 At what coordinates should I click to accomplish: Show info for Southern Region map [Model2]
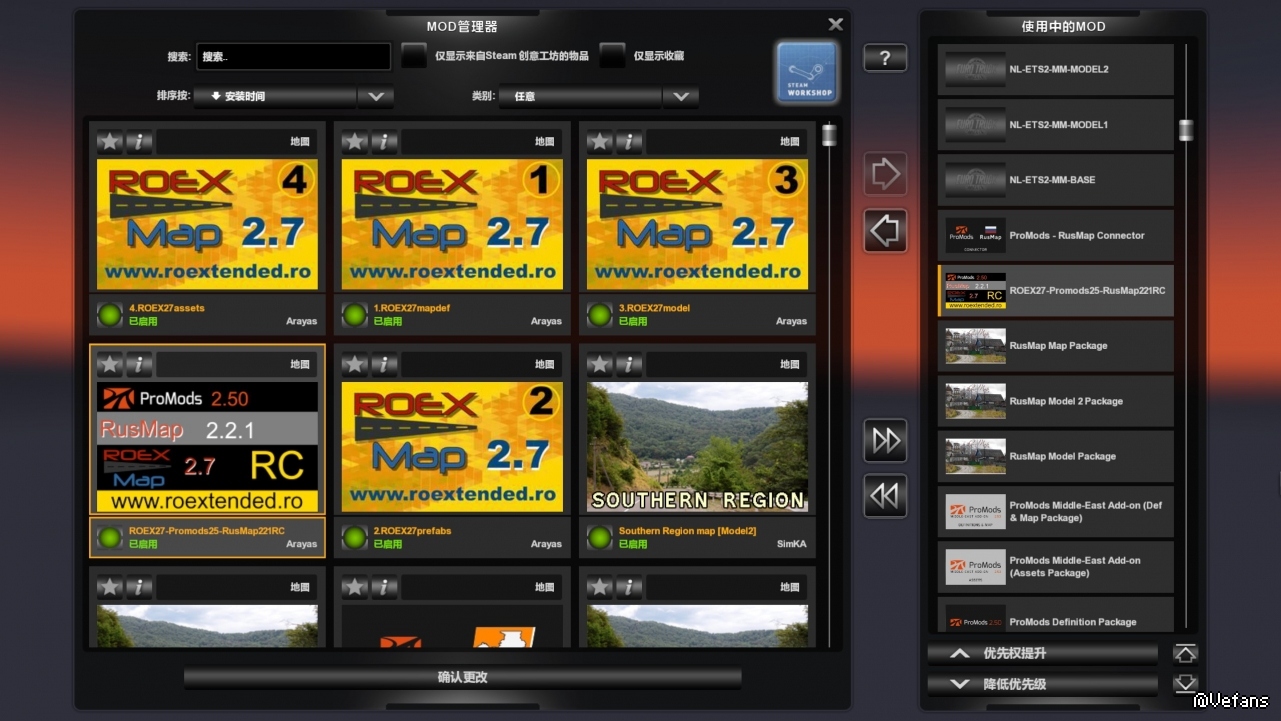tap(629, 365)
